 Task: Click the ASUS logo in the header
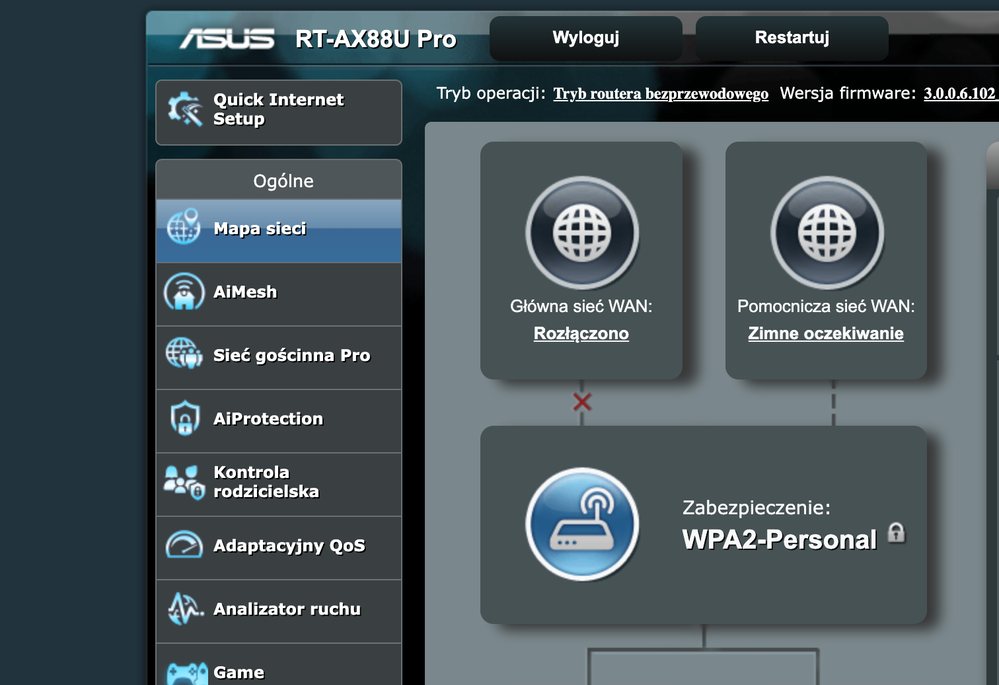(x=227, y=39)
